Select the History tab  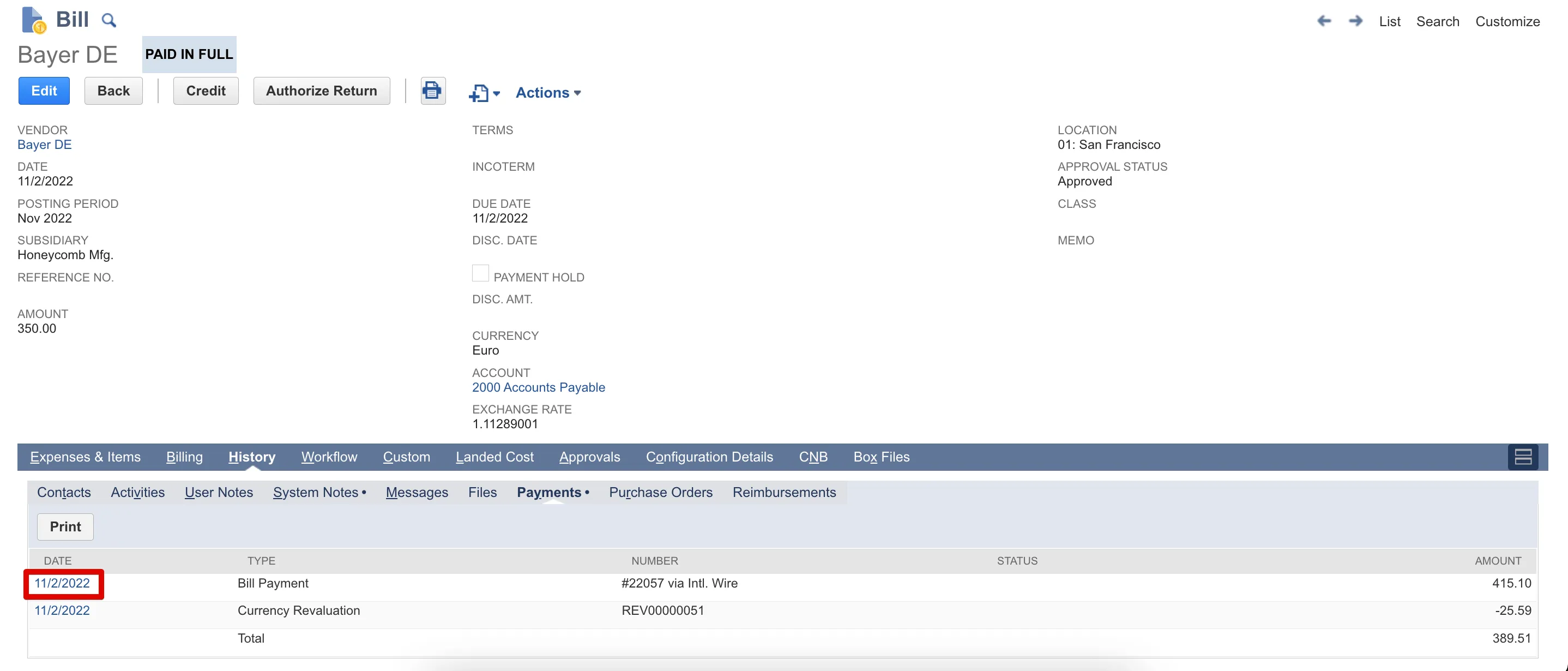tap(252, 457)
